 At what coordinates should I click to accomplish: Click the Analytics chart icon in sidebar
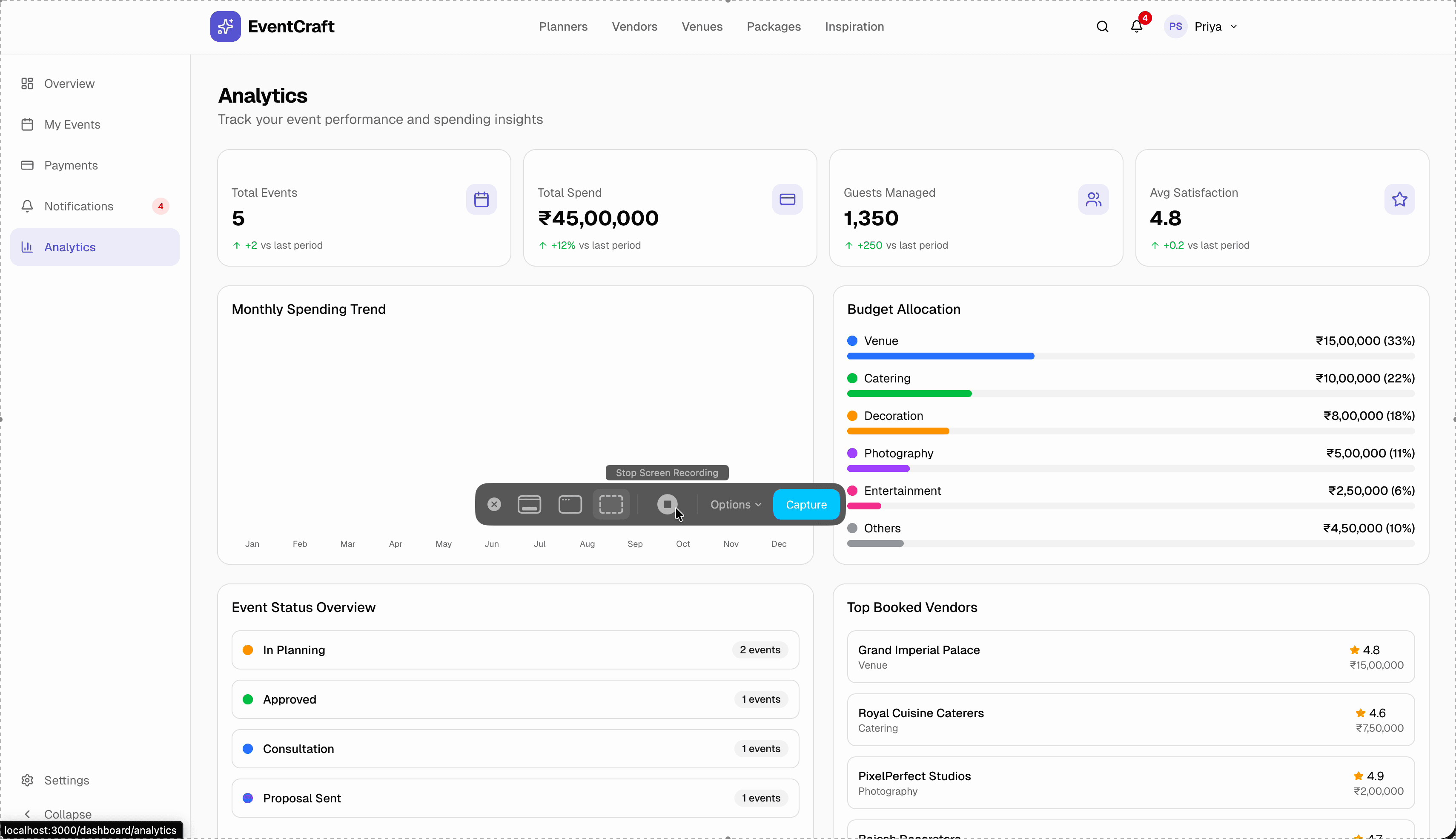(27, 247)
